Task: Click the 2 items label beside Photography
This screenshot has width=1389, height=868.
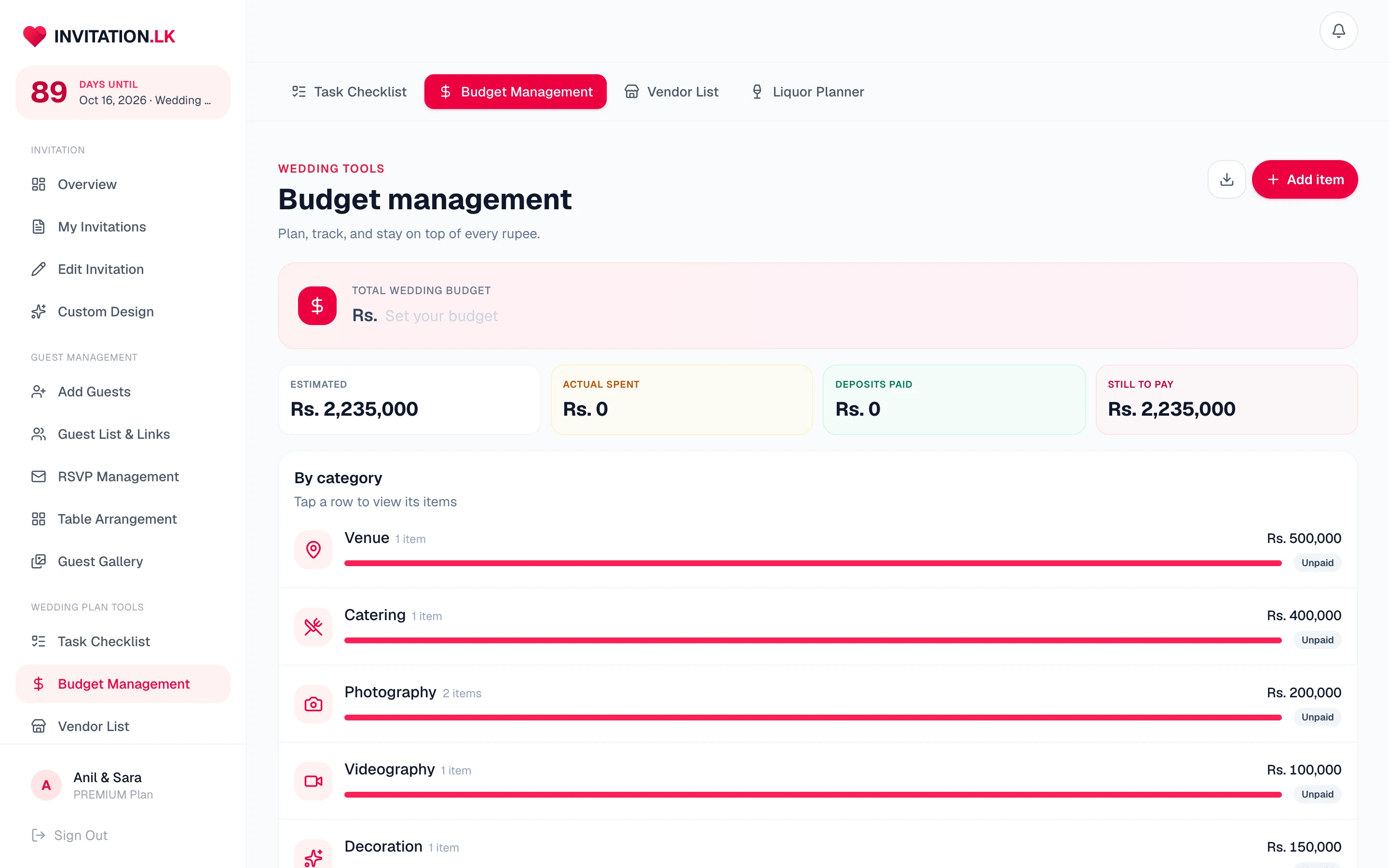Action: coord(462,693)
